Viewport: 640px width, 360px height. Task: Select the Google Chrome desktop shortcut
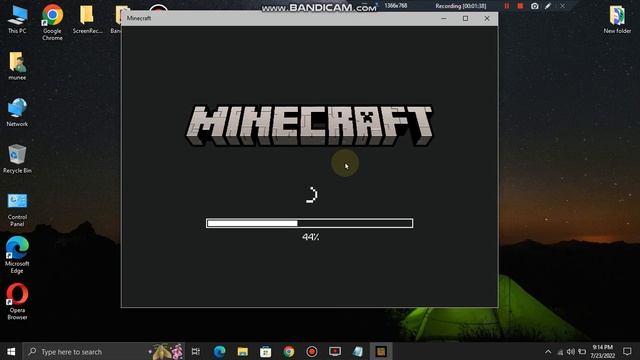pos(52,22)
